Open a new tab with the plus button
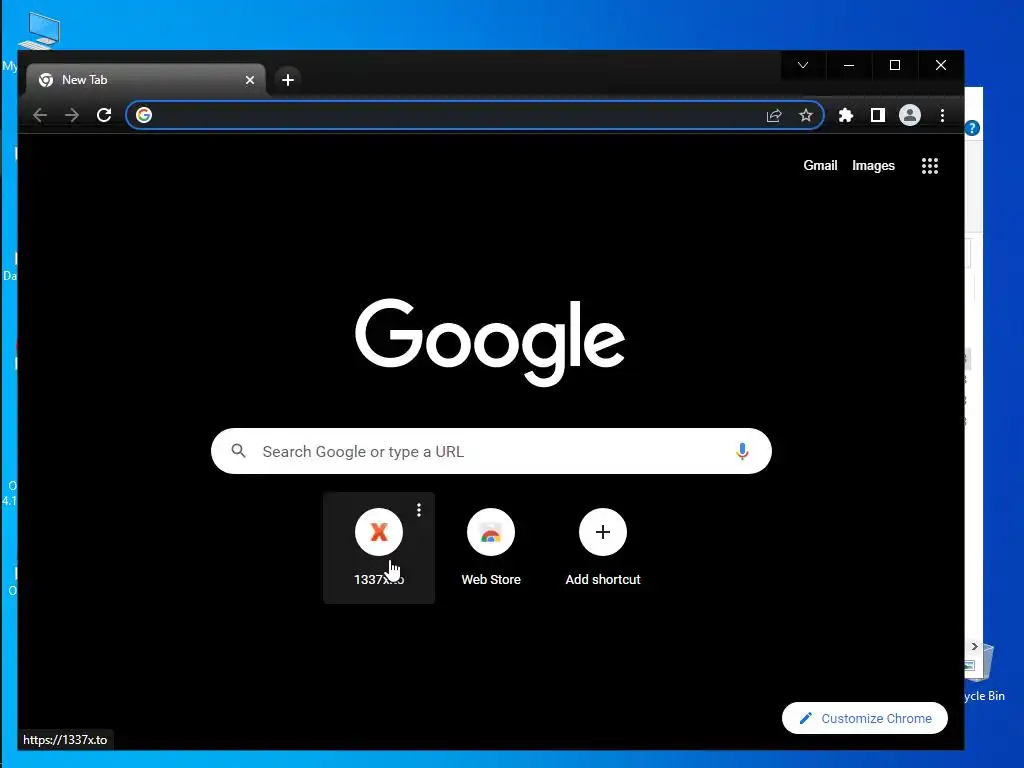Screen dimensions: 1024x768 point(287,80)
